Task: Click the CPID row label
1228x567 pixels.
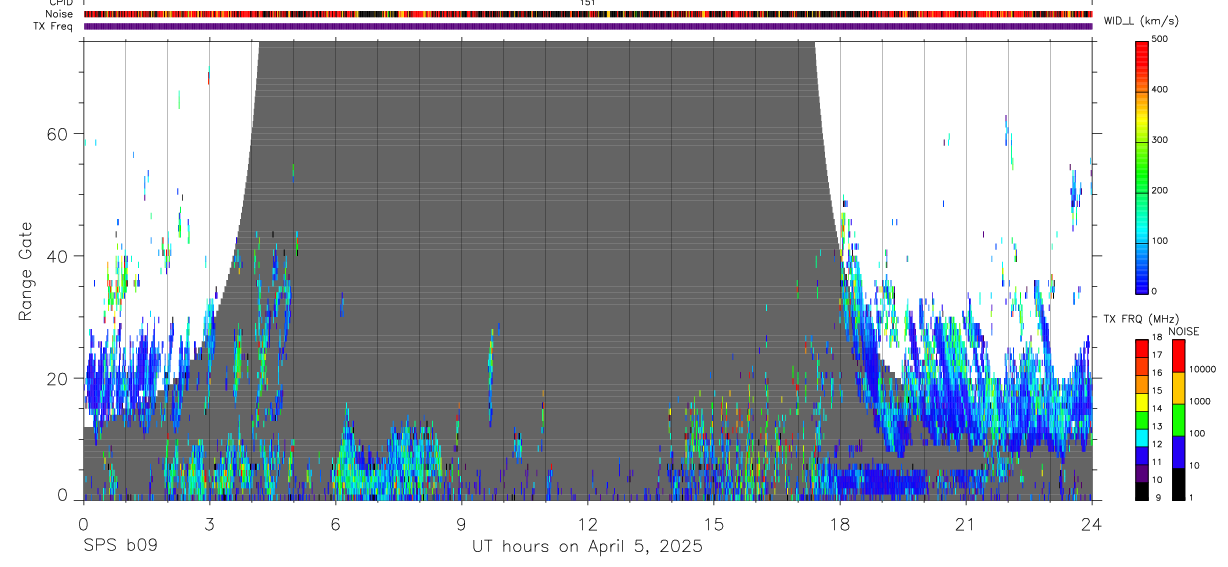Action: 60,3
